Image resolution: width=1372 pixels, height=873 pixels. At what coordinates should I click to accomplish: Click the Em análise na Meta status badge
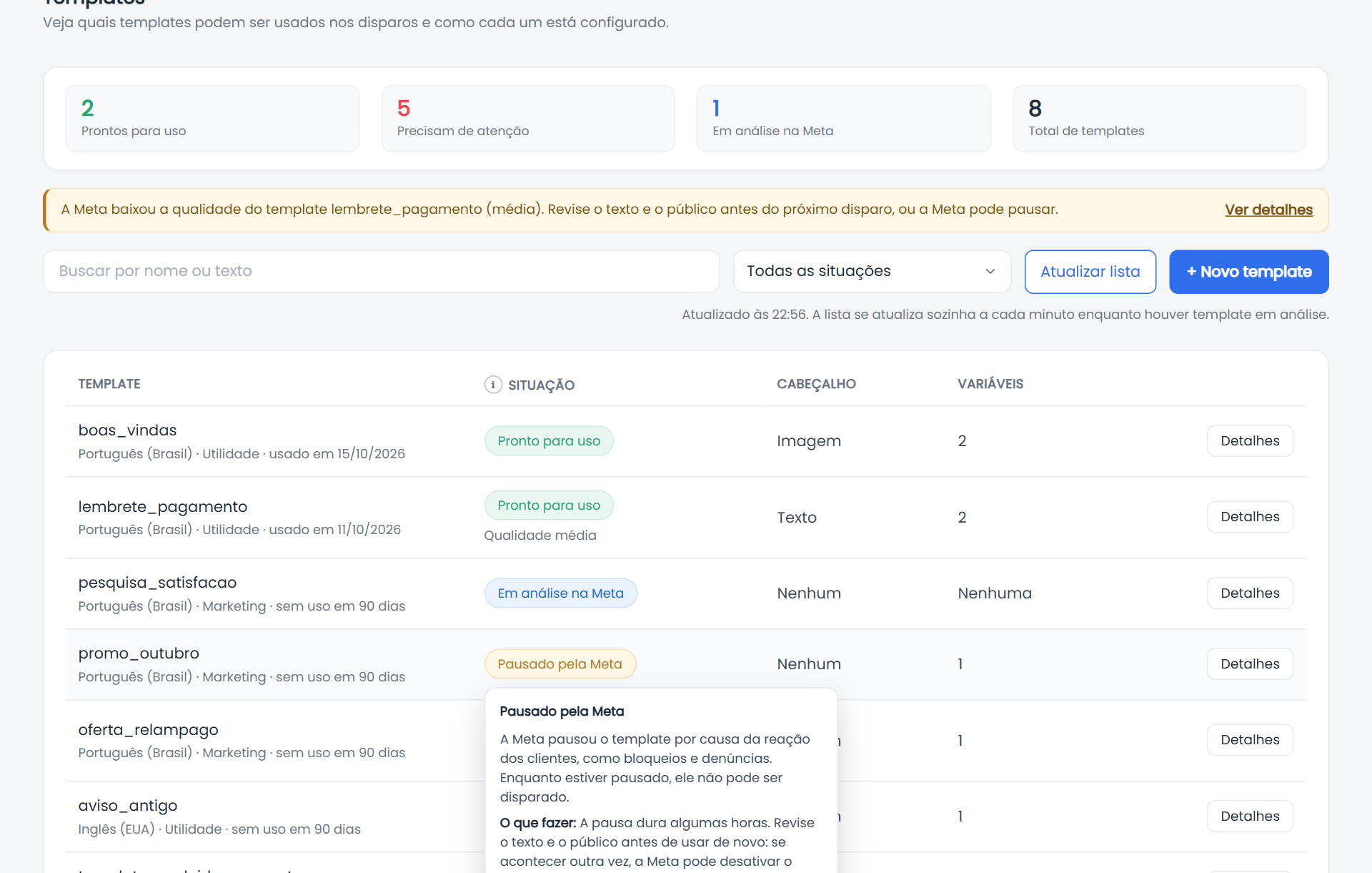(x=560, y=593)
